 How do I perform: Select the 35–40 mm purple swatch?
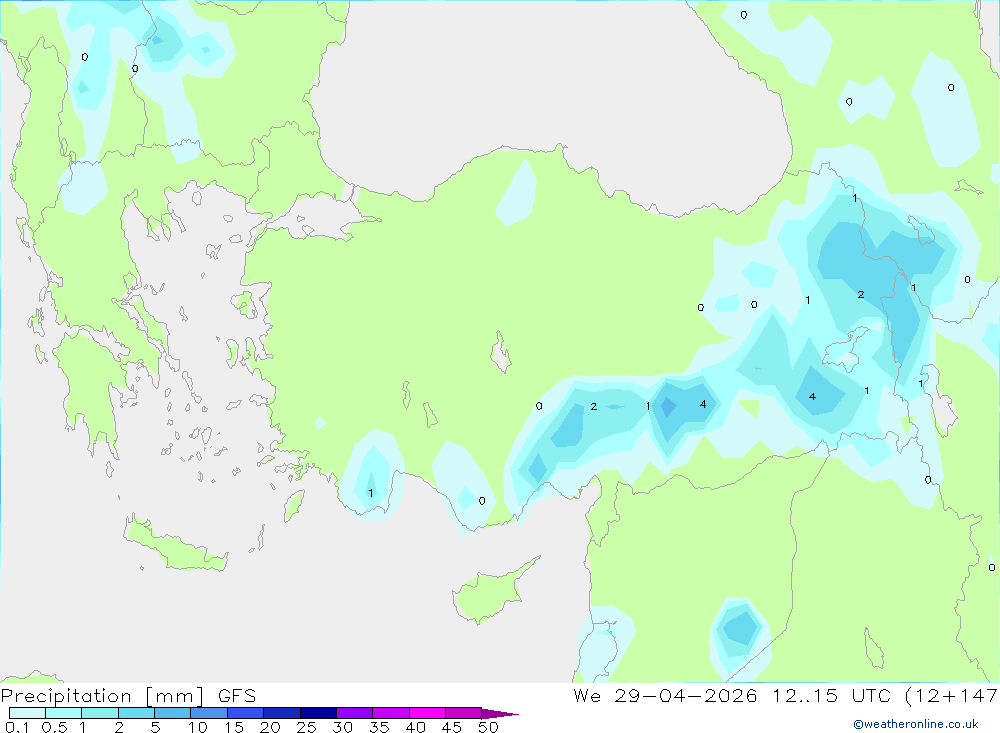coord(391,713)
